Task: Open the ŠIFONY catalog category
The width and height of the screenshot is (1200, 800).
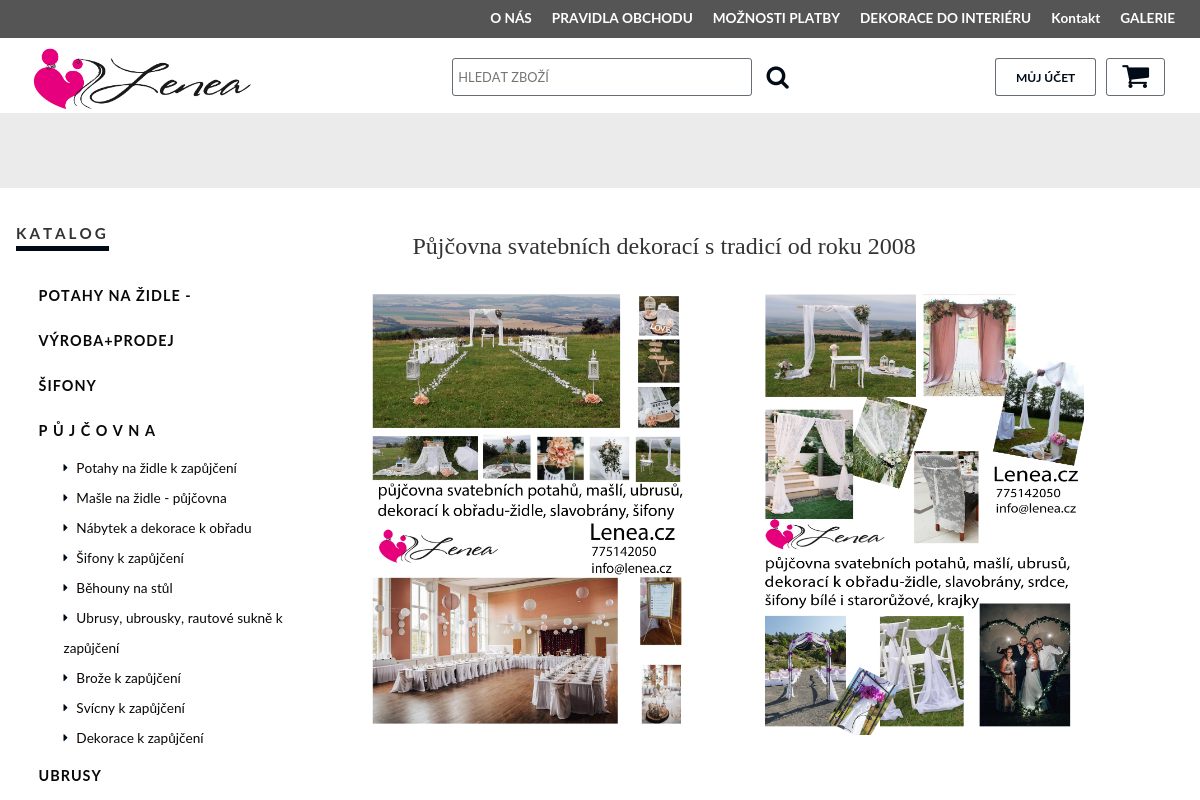Action: point(67,386)
